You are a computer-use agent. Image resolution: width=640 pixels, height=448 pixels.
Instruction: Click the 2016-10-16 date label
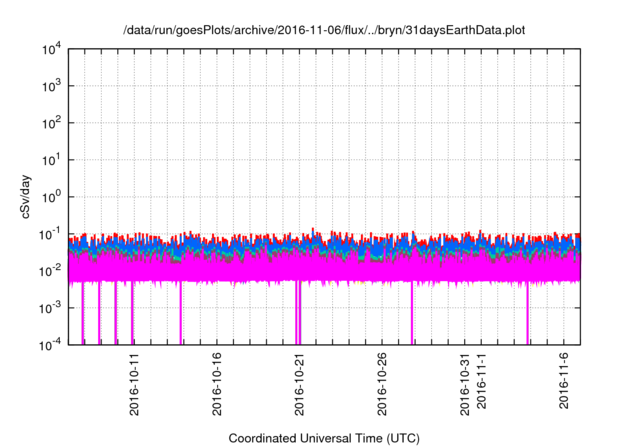coord(217,384)
